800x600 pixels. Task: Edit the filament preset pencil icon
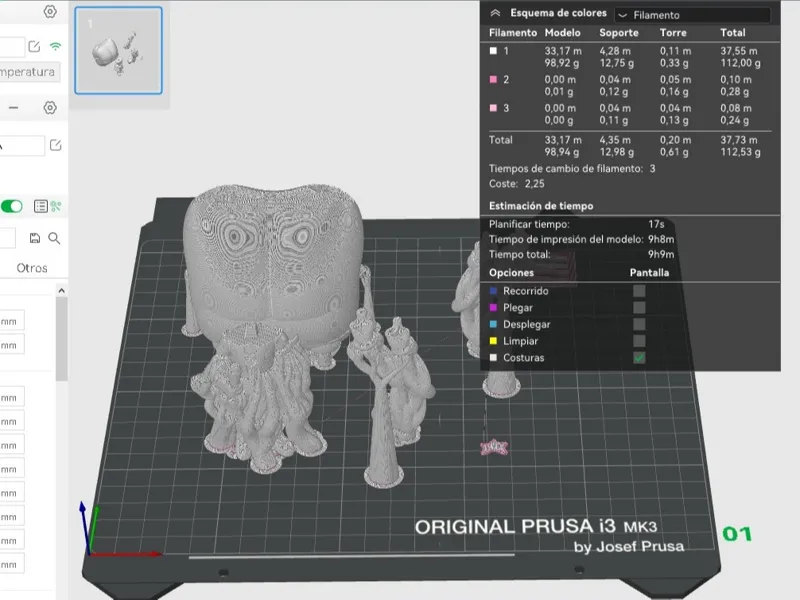click(x=56, y=145)
